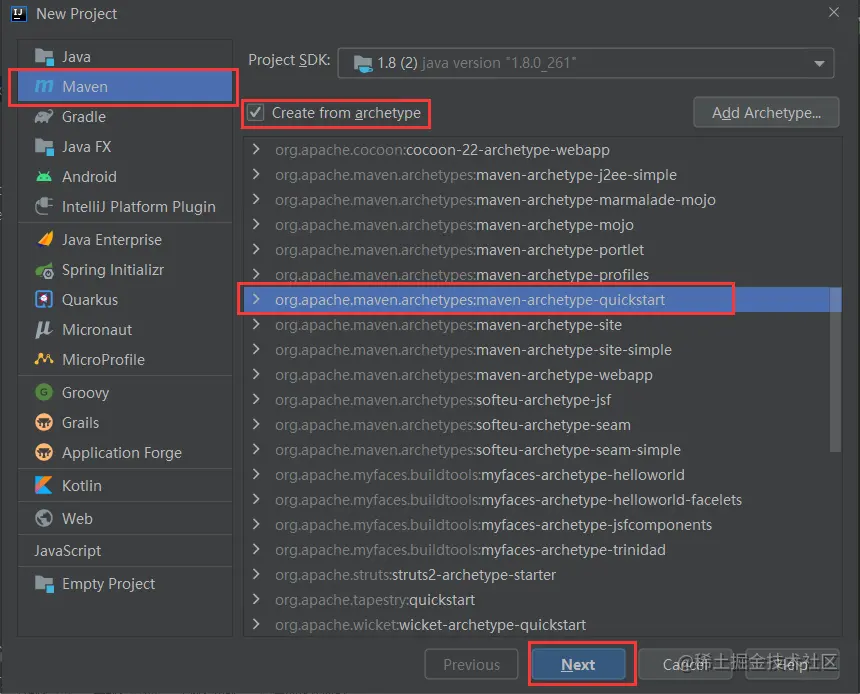Click the Next button

click(x=579, y=664)
